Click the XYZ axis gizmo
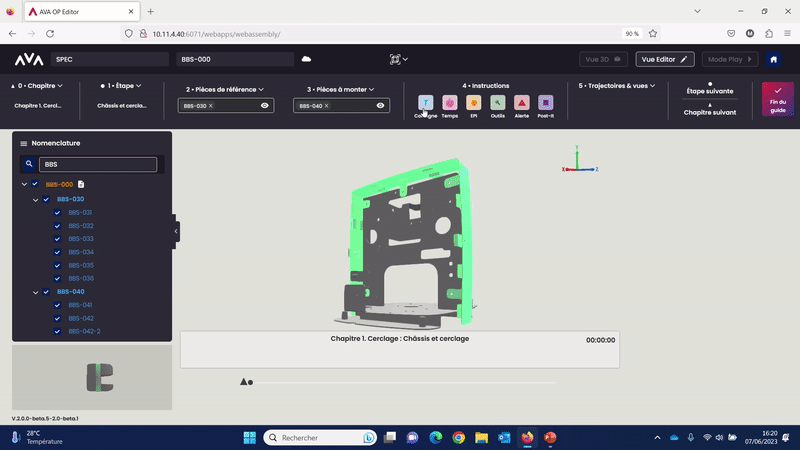The width and height of the screenshot is (800, 450). [579, 159]
